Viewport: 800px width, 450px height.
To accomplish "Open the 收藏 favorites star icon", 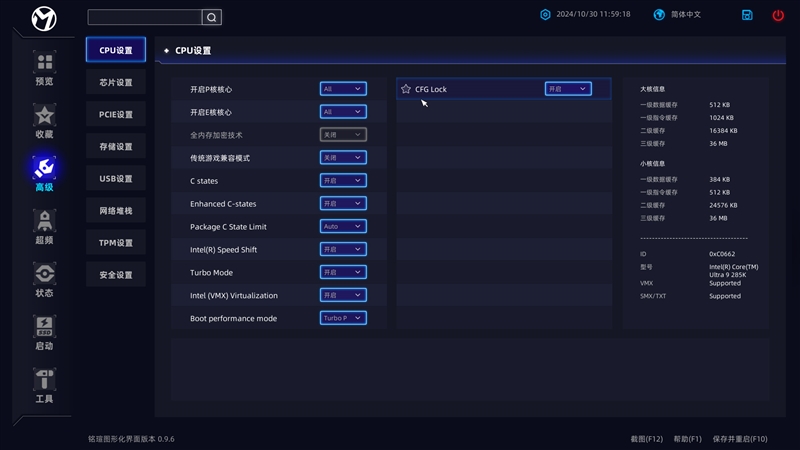I will 44,117.
